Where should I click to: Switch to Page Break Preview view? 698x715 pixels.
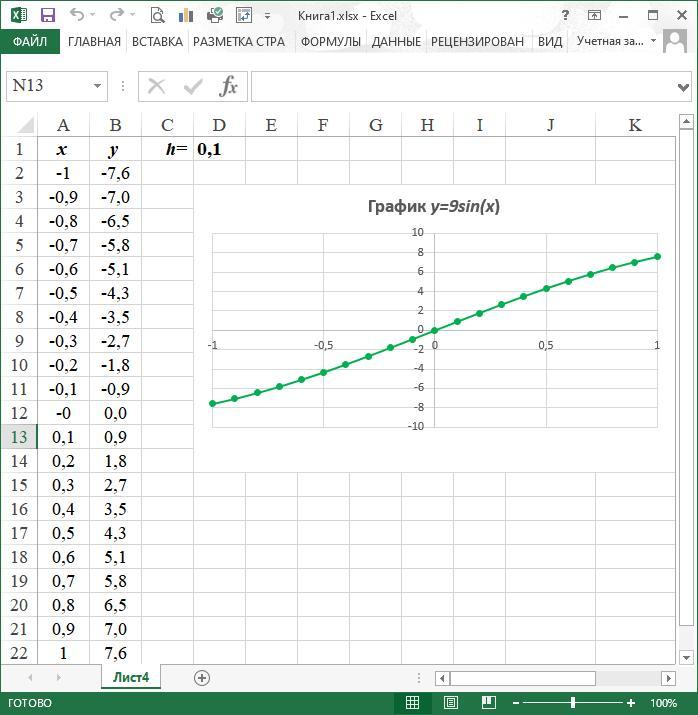coord(488,703)
